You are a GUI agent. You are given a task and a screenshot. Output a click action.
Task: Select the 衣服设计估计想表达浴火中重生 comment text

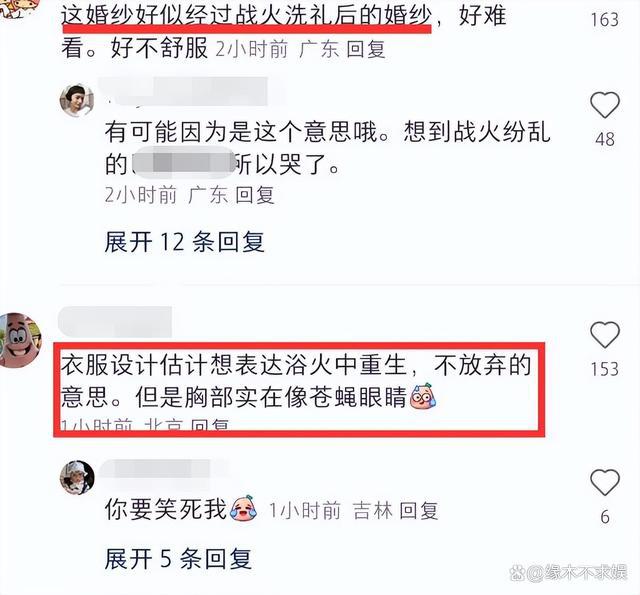[296, 381]
